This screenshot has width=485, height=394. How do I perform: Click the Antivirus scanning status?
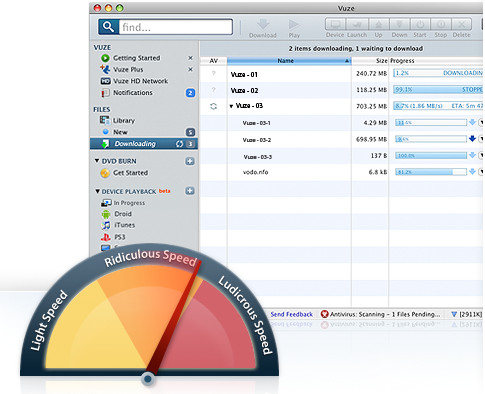click(380, 314)
